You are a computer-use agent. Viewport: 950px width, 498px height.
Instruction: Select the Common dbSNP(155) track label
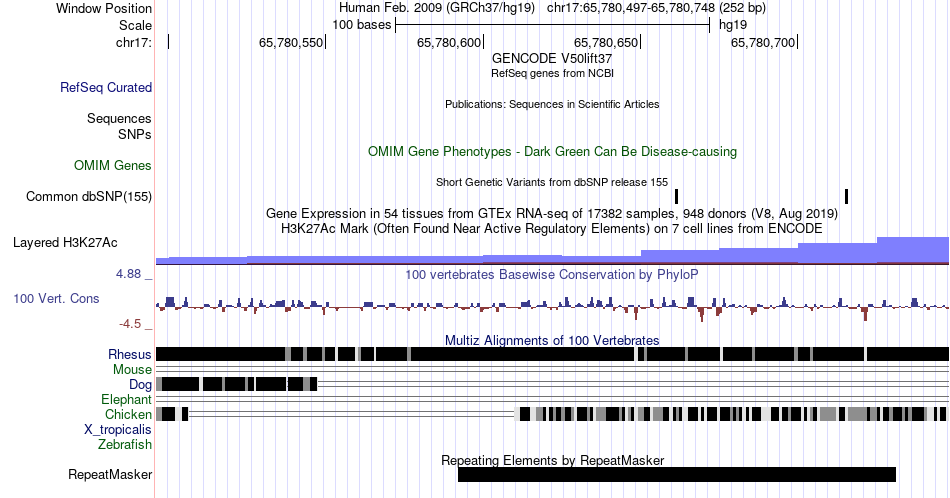(89, 196)
